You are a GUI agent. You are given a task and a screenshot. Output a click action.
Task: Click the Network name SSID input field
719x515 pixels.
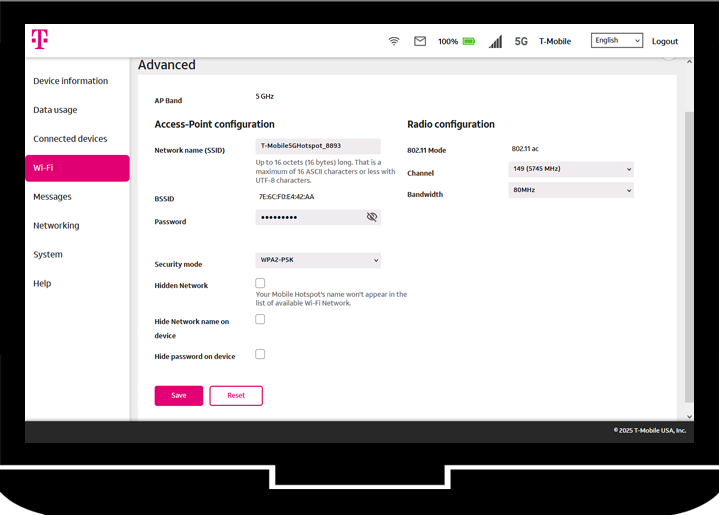(318, 146)
